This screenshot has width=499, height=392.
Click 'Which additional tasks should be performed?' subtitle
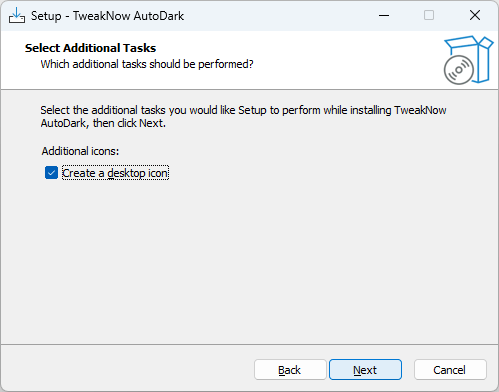(147, 64)
